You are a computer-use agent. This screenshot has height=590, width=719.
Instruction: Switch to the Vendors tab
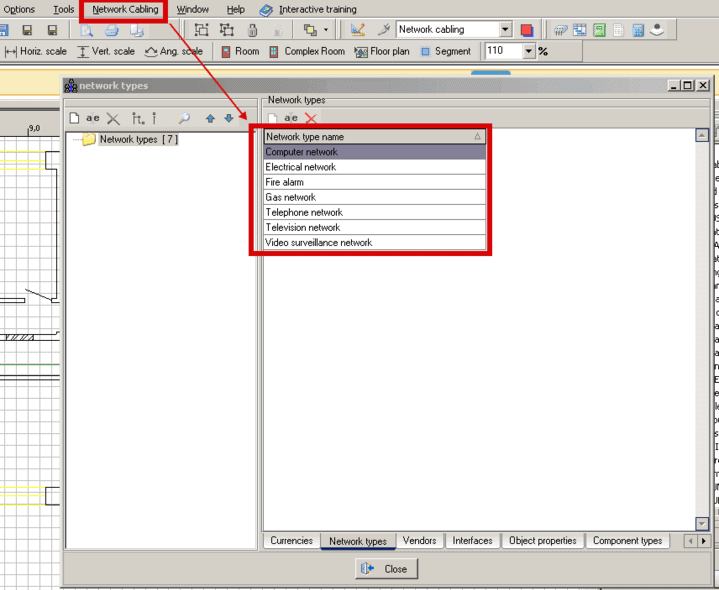click(x=419, y=541)
